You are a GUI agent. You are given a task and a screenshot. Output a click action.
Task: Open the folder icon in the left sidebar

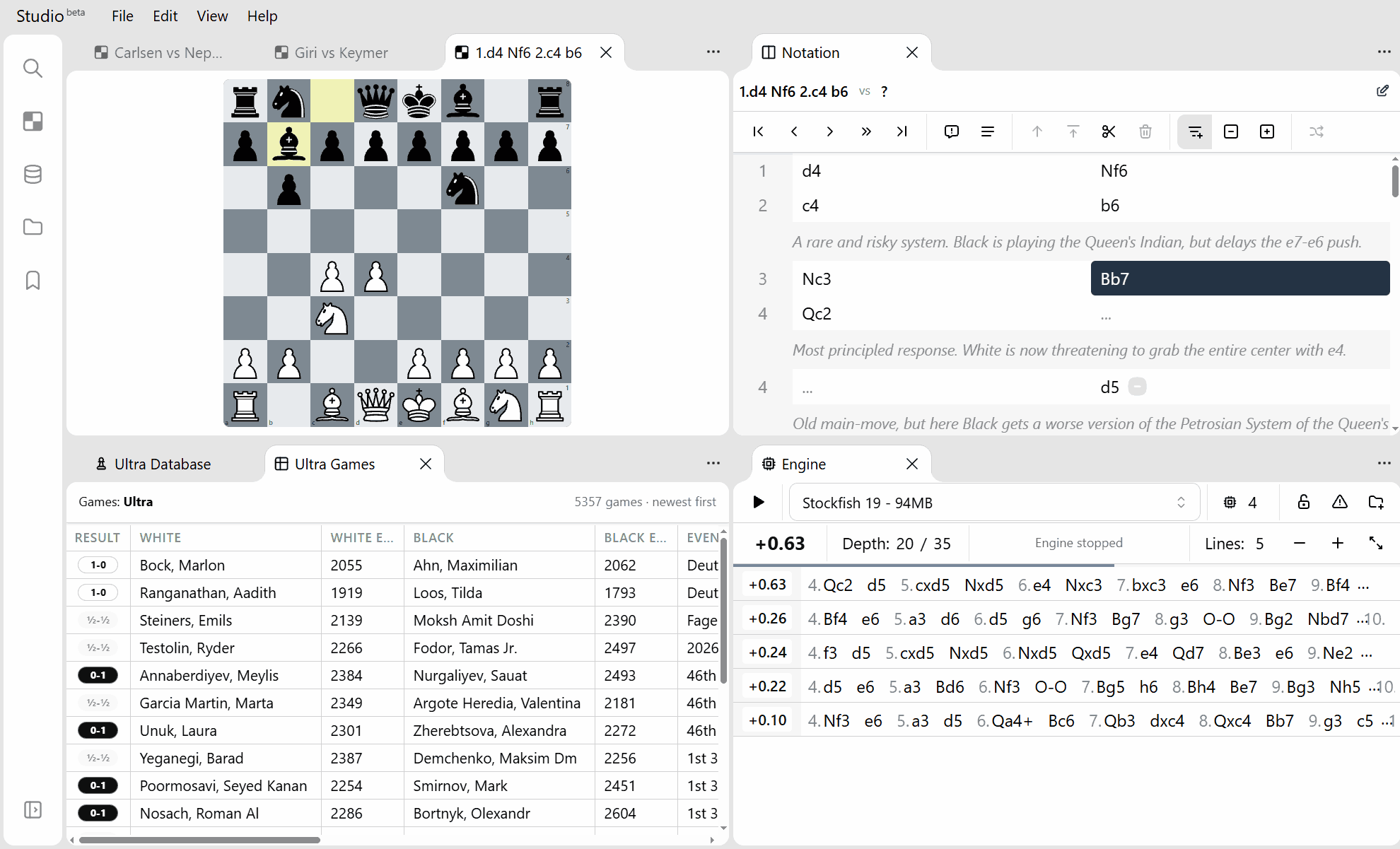click(33, 227)
